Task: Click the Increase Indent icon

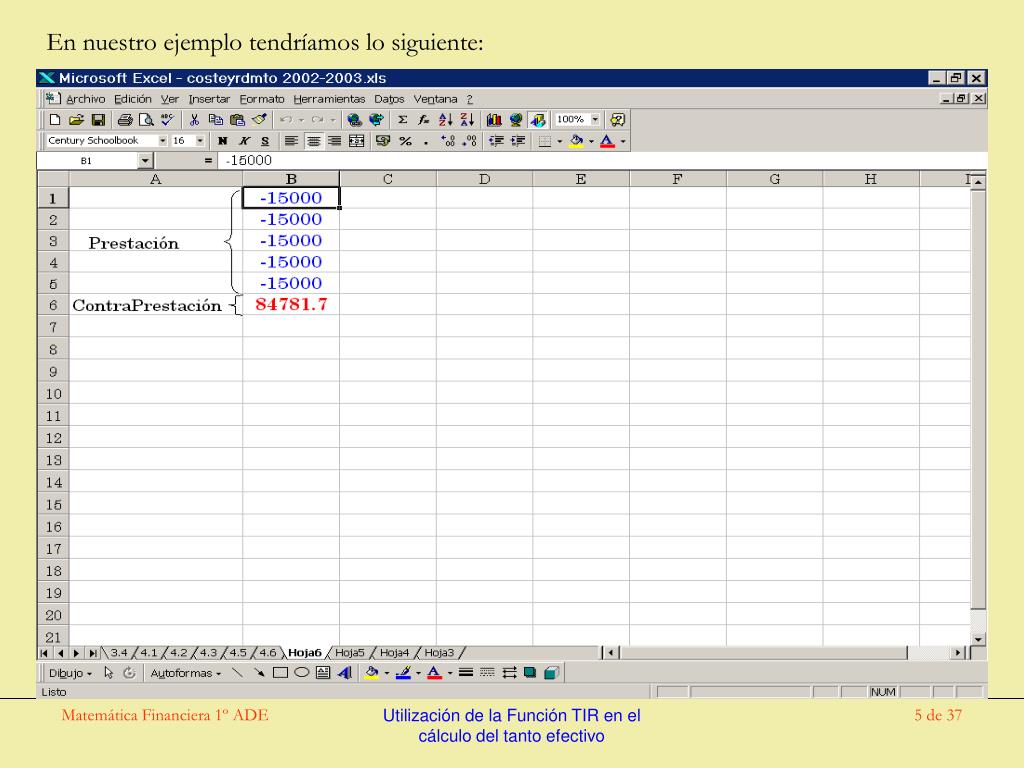Action: (x=518, y=140)
